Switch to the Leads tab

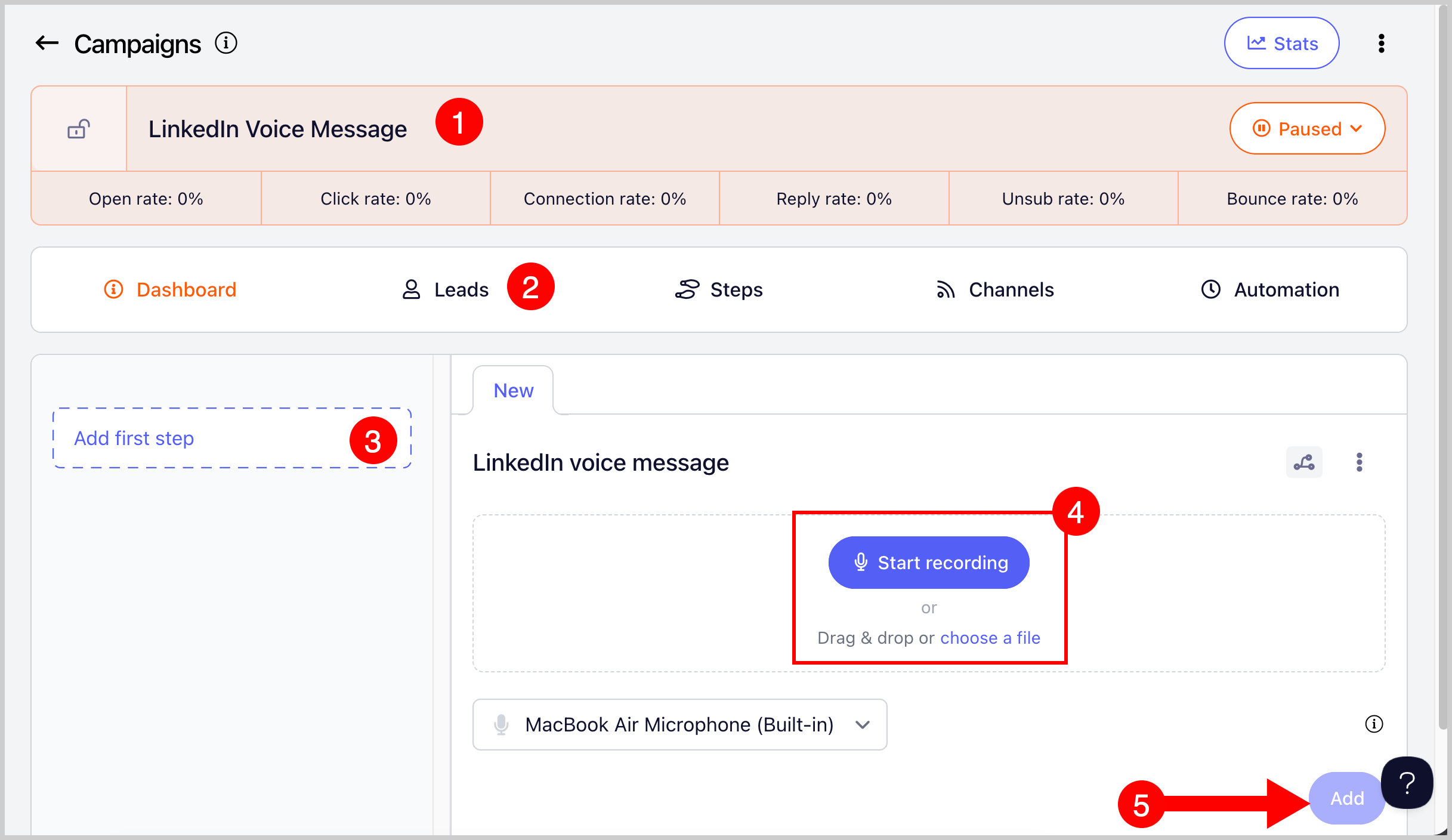coord(445,290)
